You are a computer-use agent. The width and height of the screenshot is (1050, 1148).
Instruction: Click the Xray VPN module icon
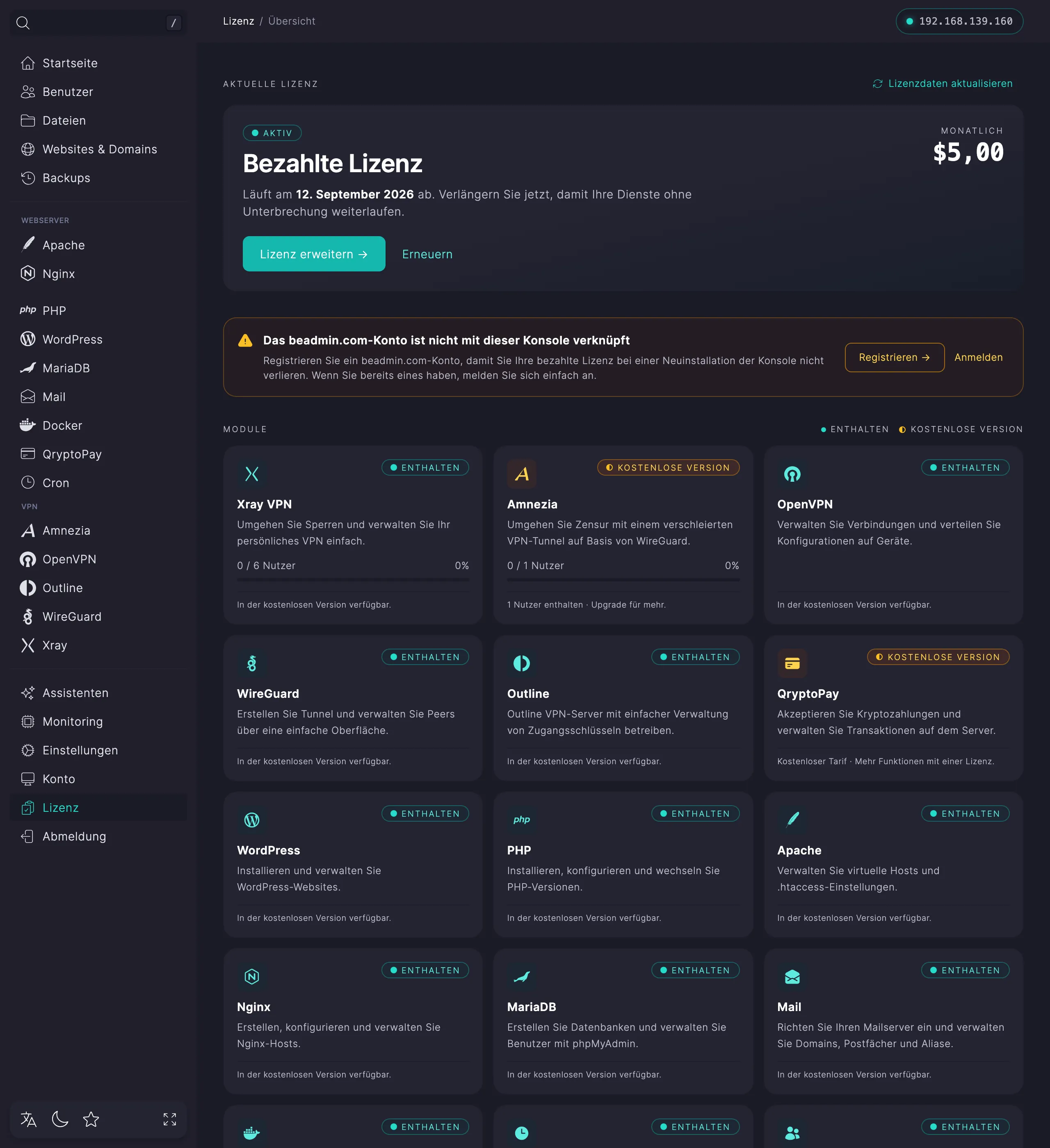[252, 474]
